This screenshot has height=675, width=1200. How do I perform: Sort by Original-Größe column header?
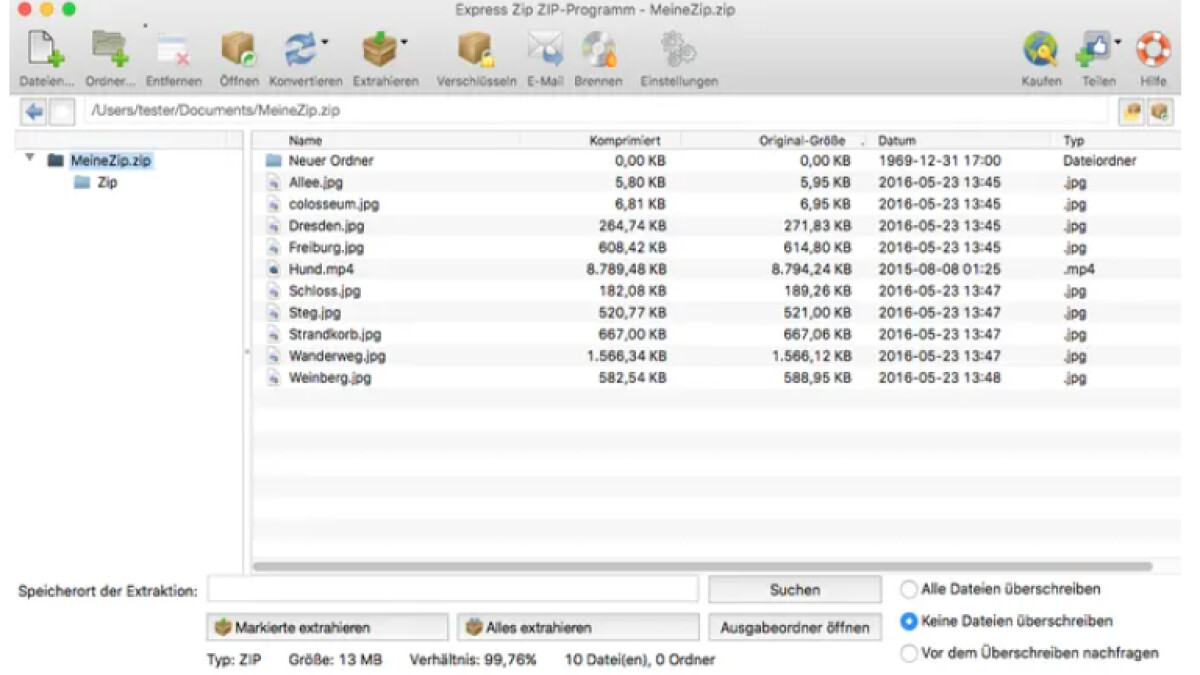pos(802,141)
